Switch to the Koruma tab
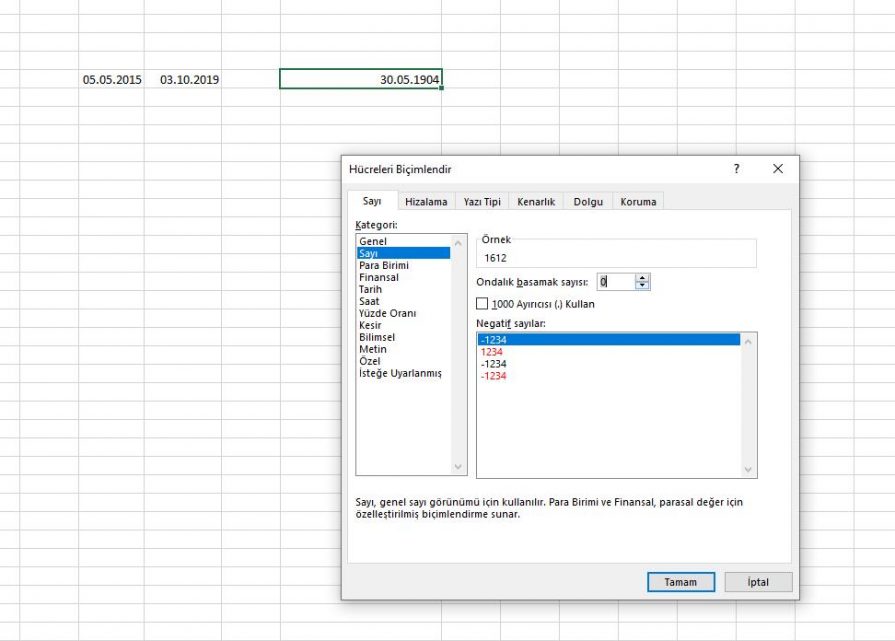This screenshot has width=895, height=641. click(x=638, y=201)
